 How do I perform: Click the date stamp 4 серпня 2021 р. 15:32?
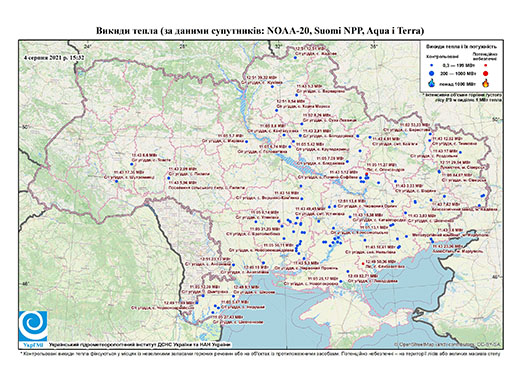pos(53,58)
